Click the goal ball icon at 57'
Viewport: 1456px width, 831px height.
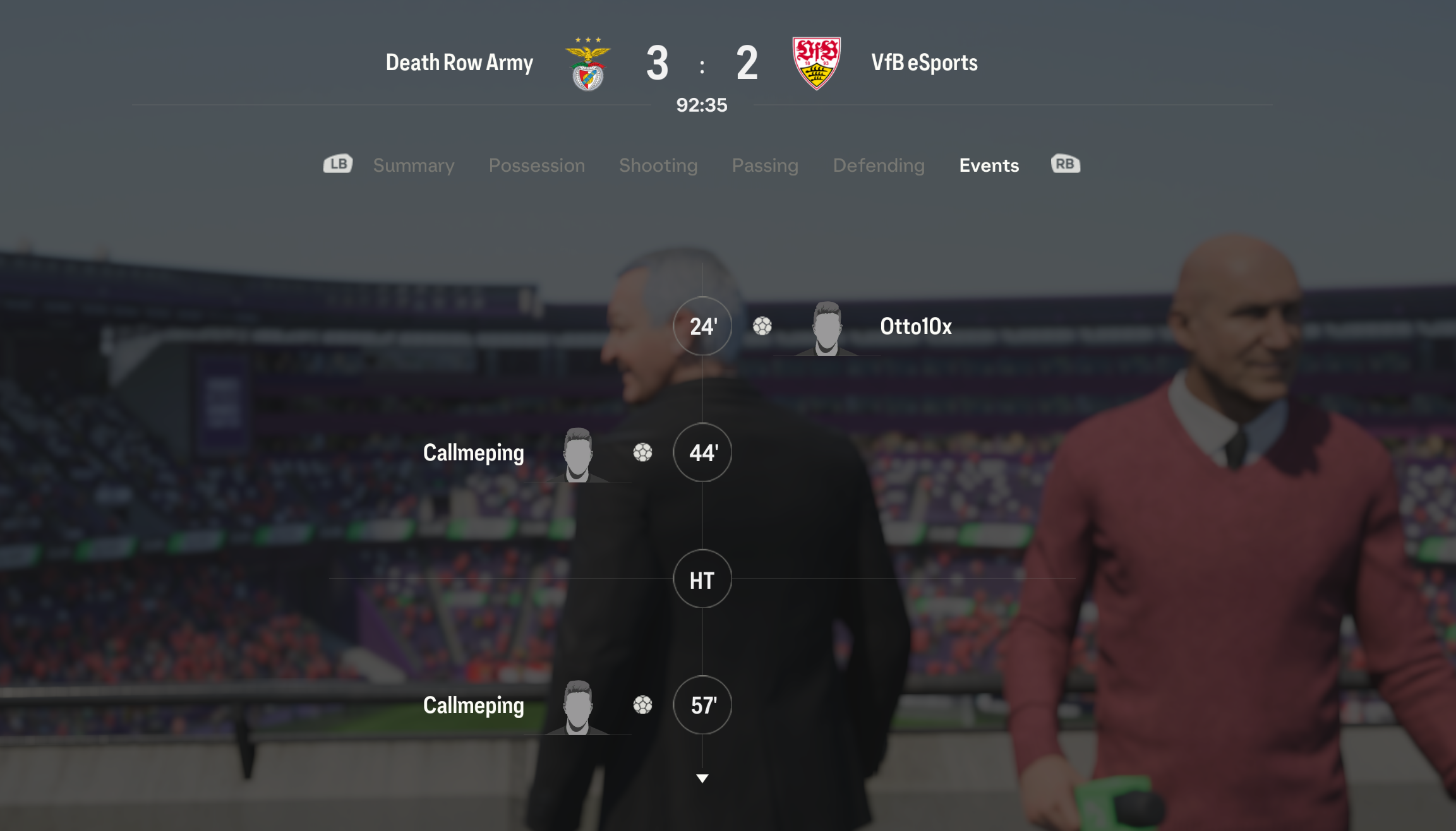(642, 705)
